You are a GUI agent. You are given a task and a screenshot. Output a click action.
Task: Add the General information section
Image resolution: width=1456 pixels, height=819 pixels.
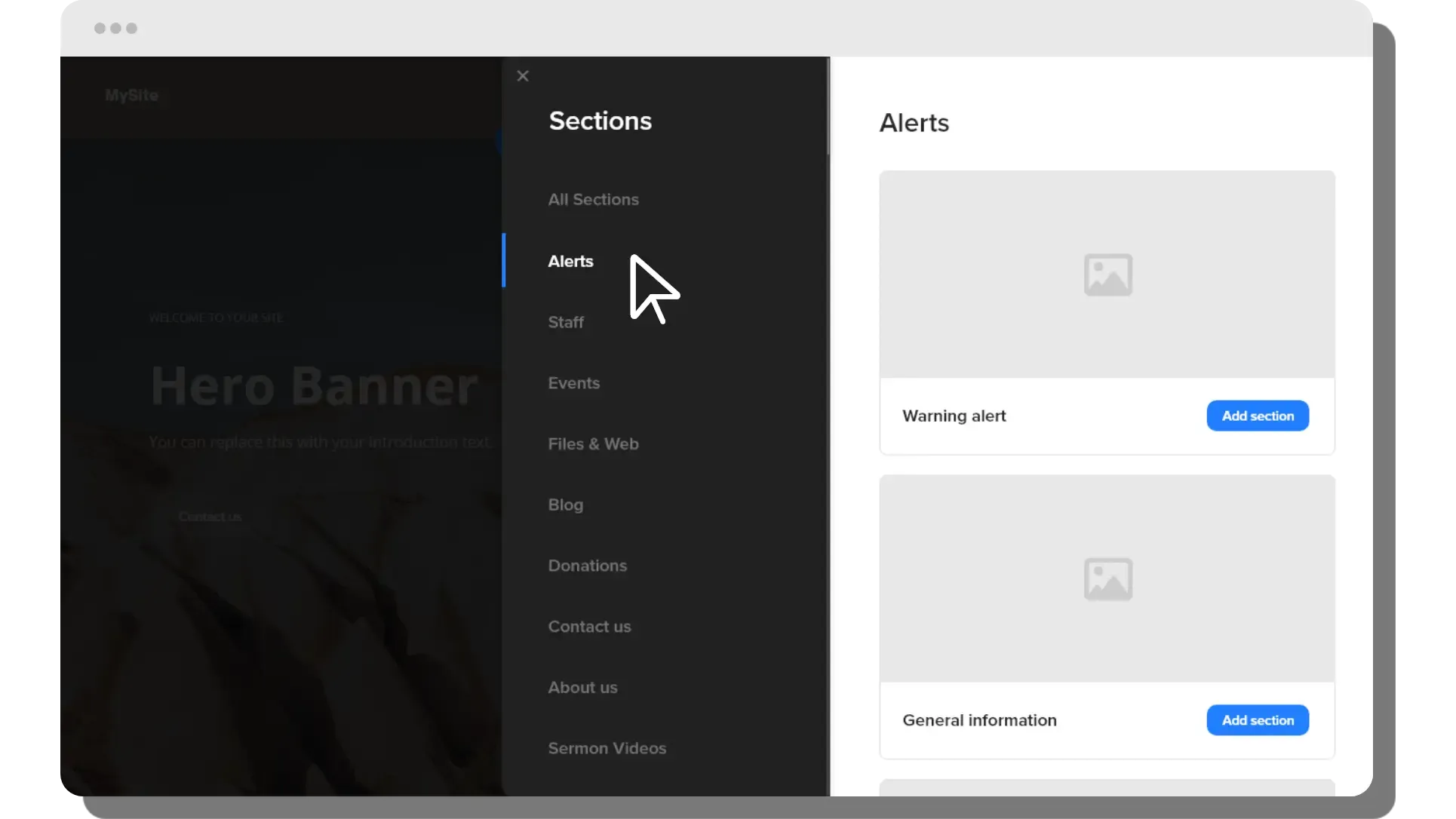(x=1257, y=720)
